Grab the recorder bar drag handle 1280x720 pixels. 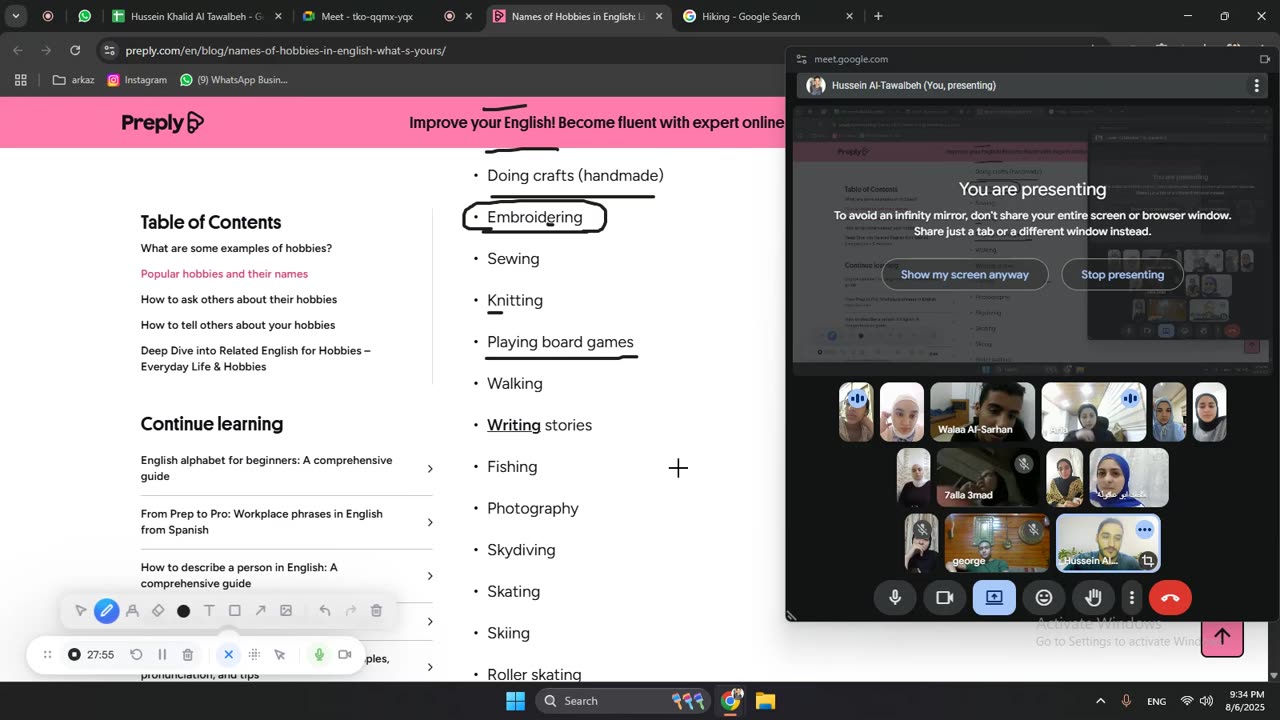(47, 655)
